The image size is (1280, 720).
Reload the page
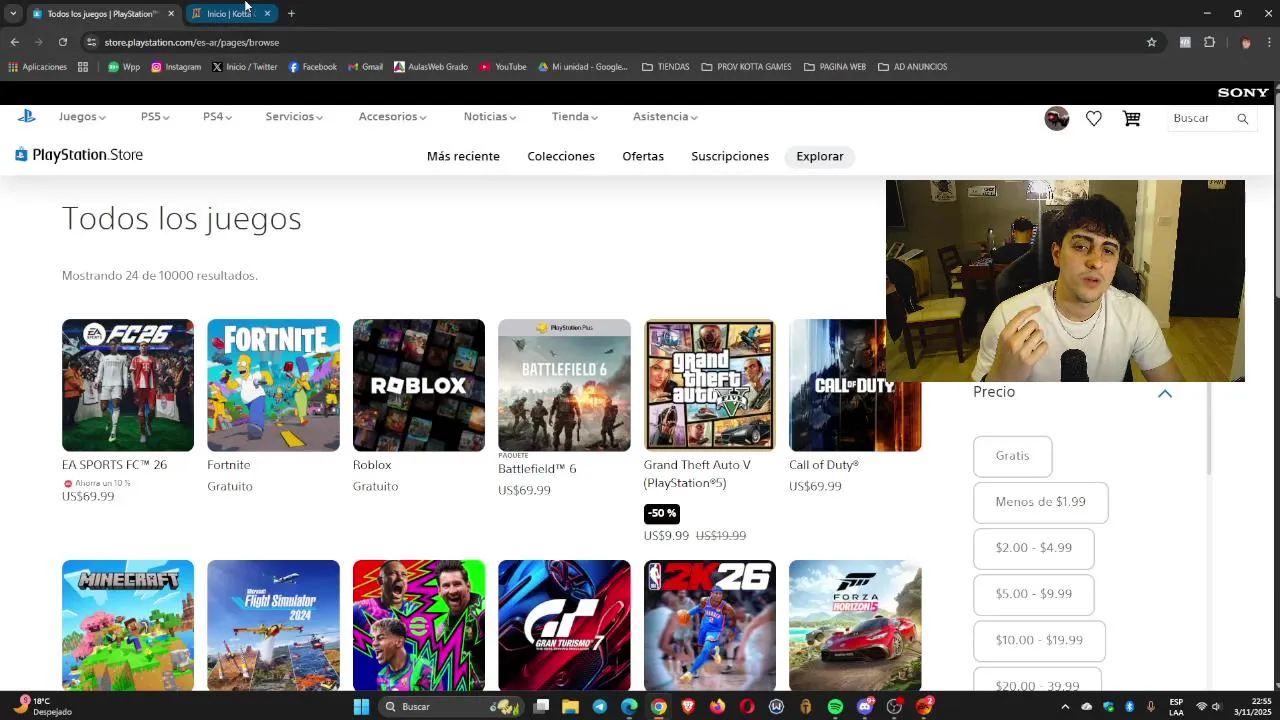(62, 42)
